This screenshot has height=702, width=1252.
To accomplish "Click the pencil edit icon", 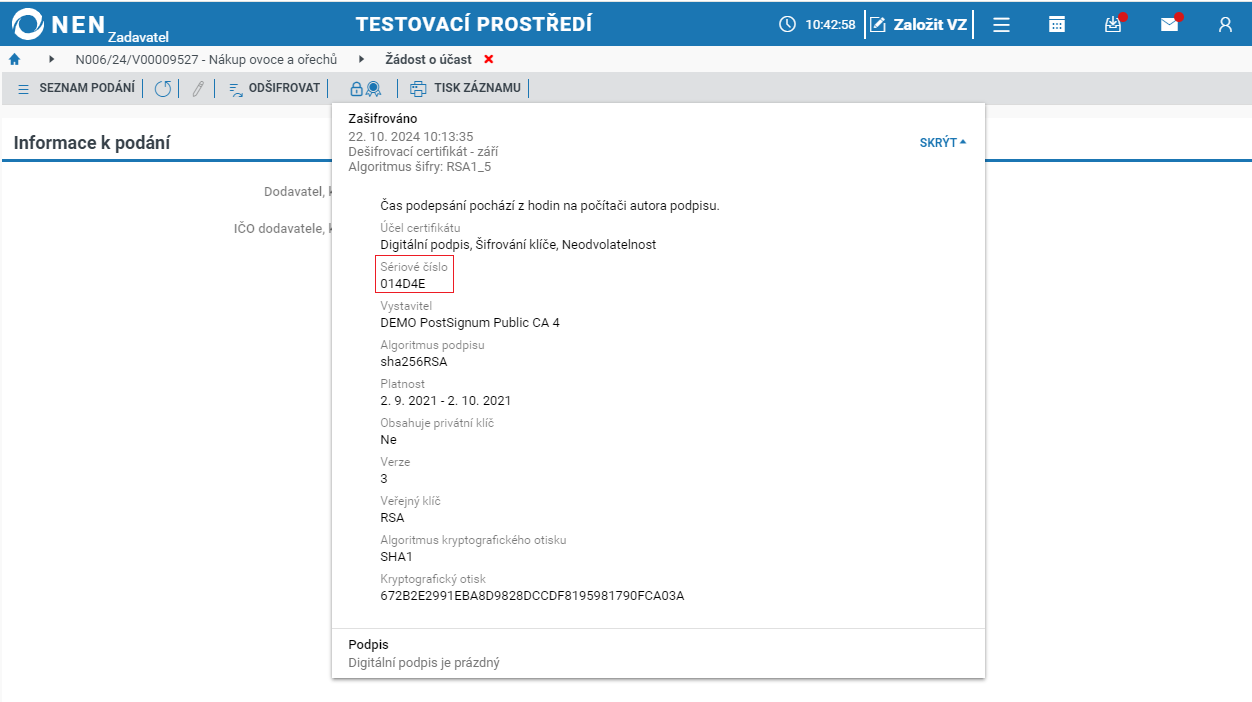I will (x=198, y=89).
